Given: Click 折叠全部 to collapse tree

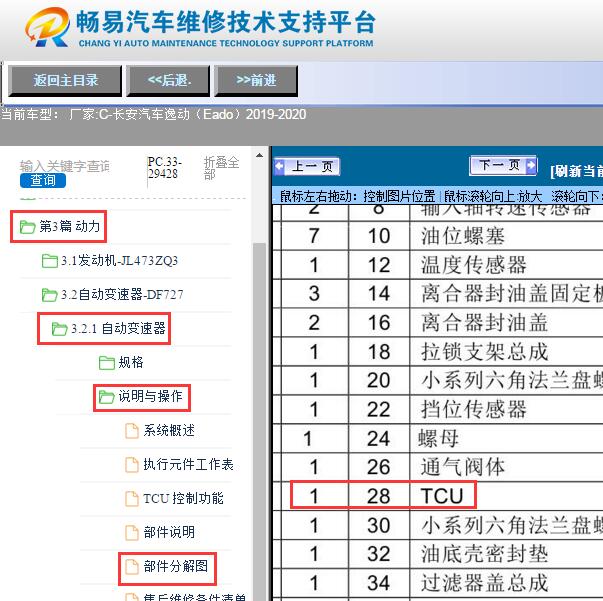Looking at the screenshot, I should coord(221,168).
